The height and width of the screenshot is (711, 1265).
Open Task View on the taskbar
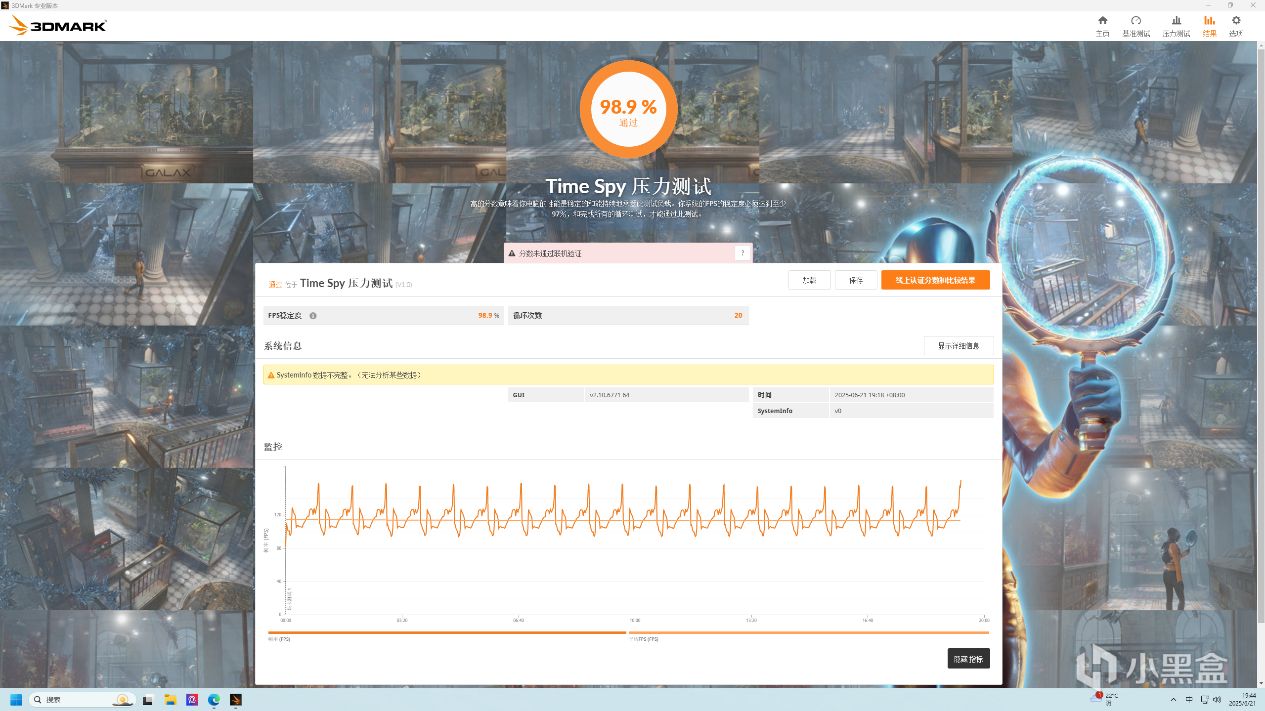pos(148,699)
